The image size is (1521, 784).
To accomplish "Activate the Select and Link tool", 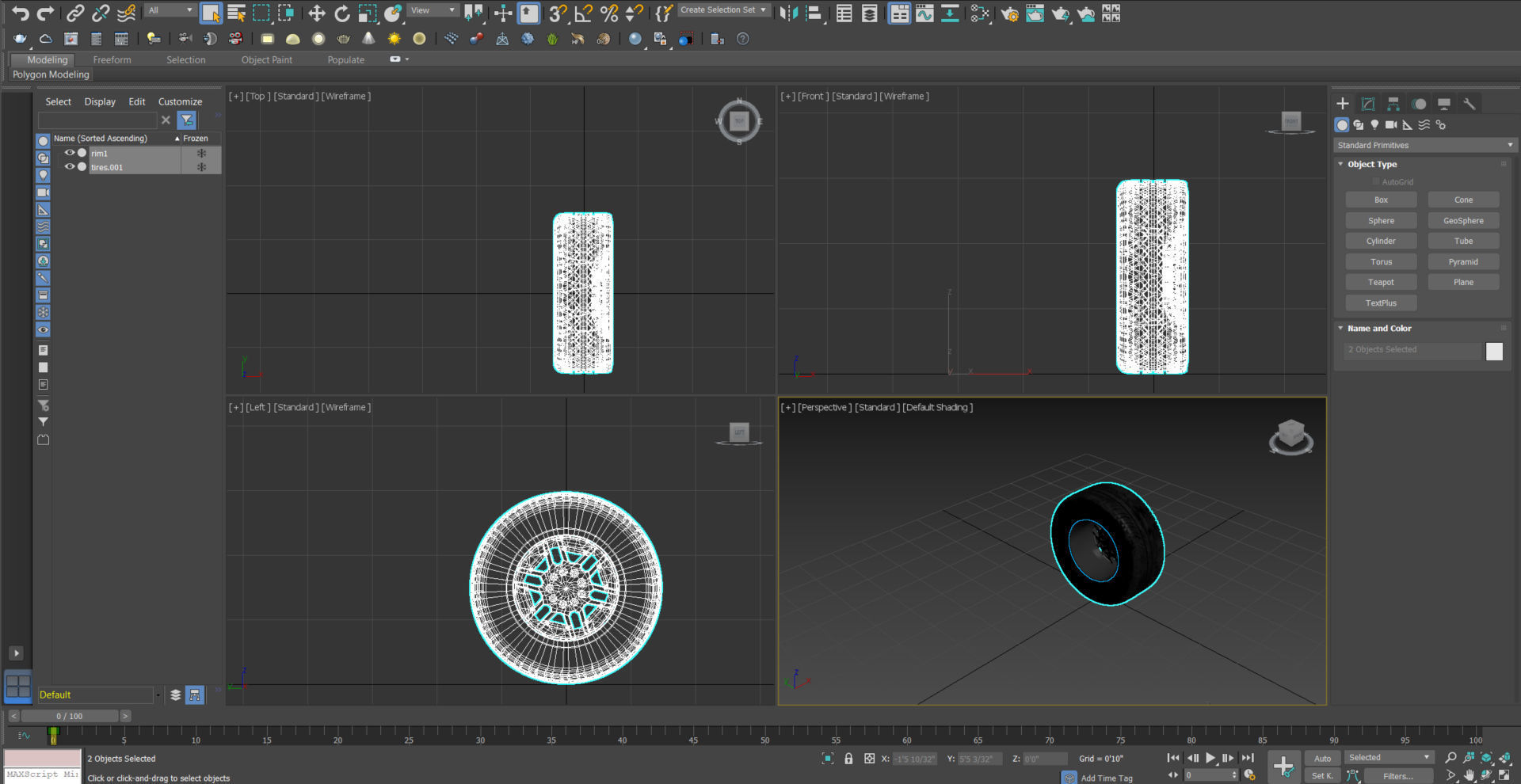I will click(x=75, y=13).
